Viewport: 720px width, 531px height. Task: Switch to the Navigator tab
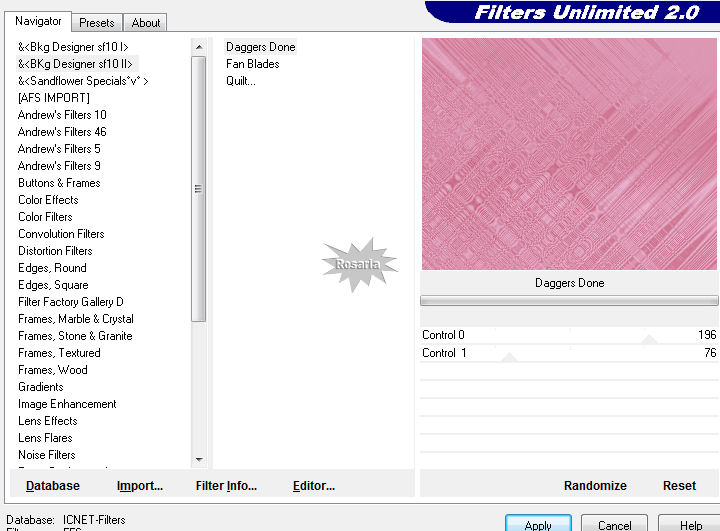(x=38, y=21)
